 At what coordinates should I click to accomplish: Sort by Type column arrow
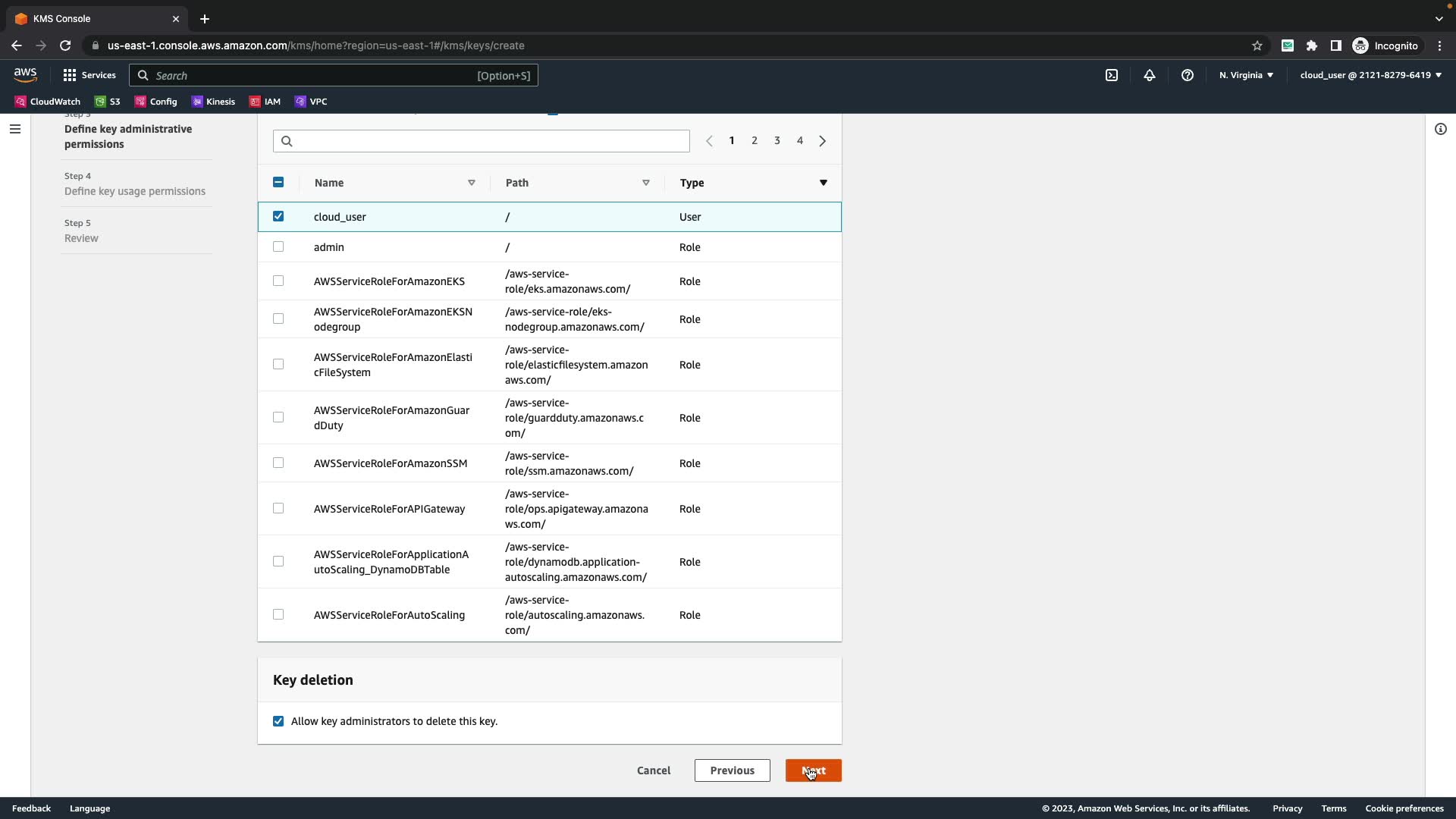823,183
